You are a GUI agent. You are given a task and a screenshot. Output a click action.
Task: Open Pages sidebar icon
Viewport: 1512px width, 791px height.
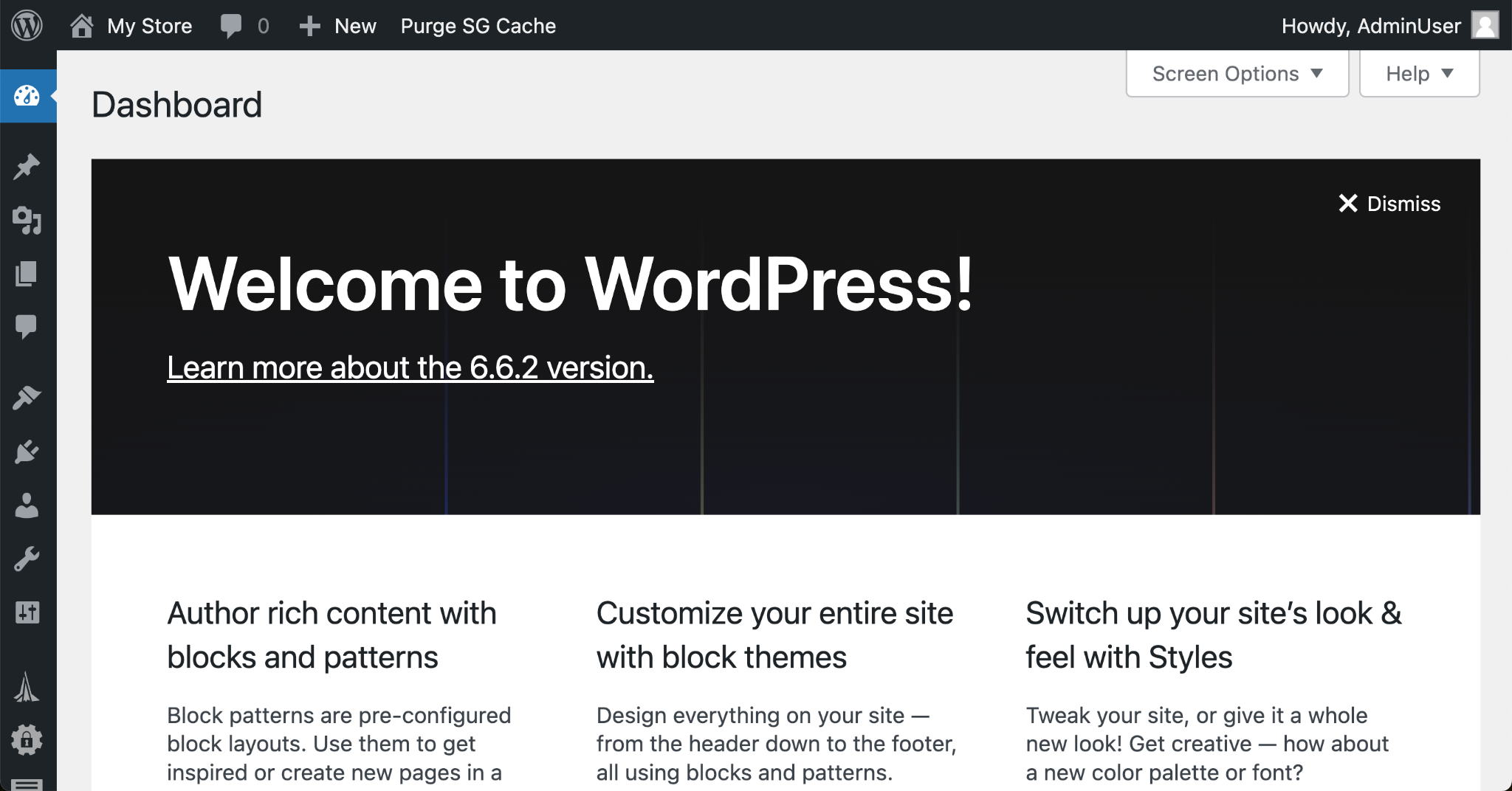click(x=27, y=274)
